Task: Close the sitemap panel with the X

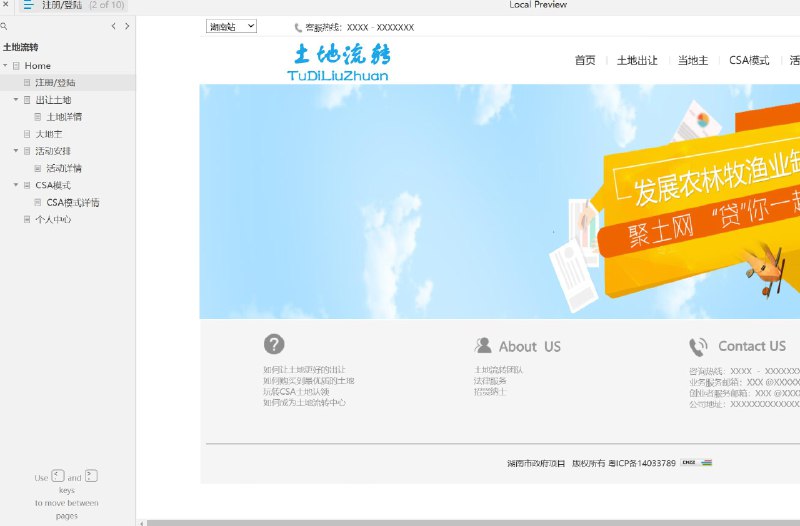Action: tap(6, 5)
